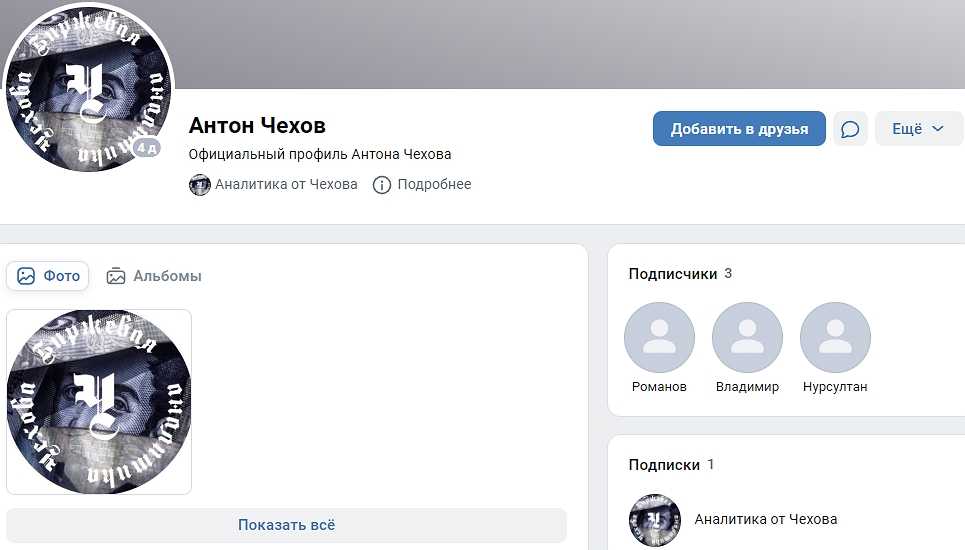Open the Подписки list header
This screenshot has height=550, width=965.
664,465
